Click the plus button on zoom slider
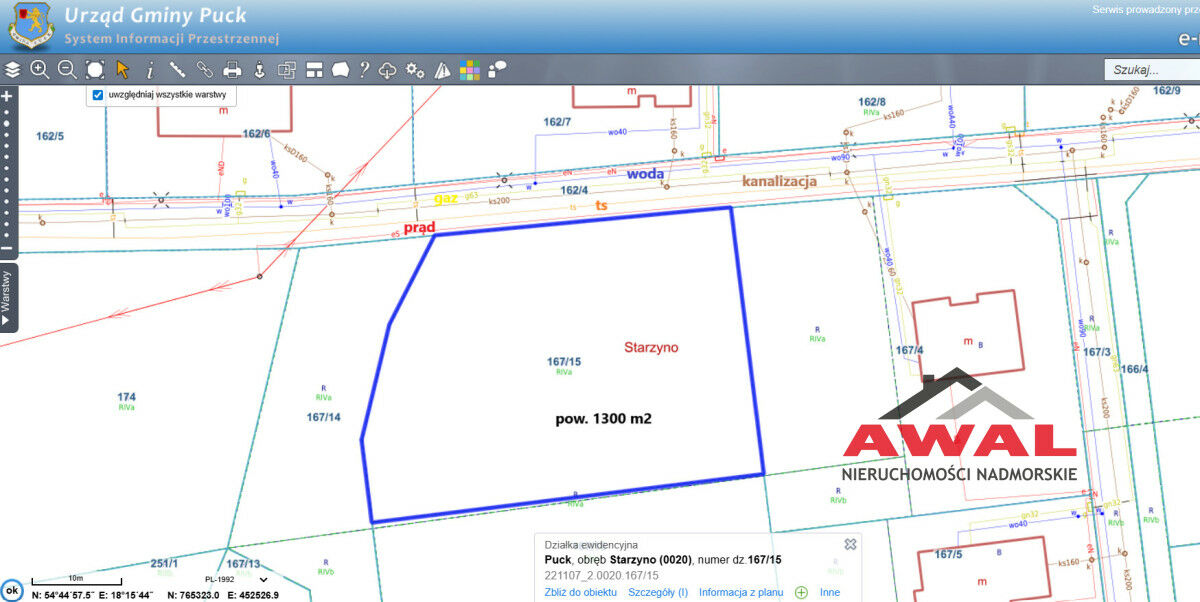 point(7,96)
